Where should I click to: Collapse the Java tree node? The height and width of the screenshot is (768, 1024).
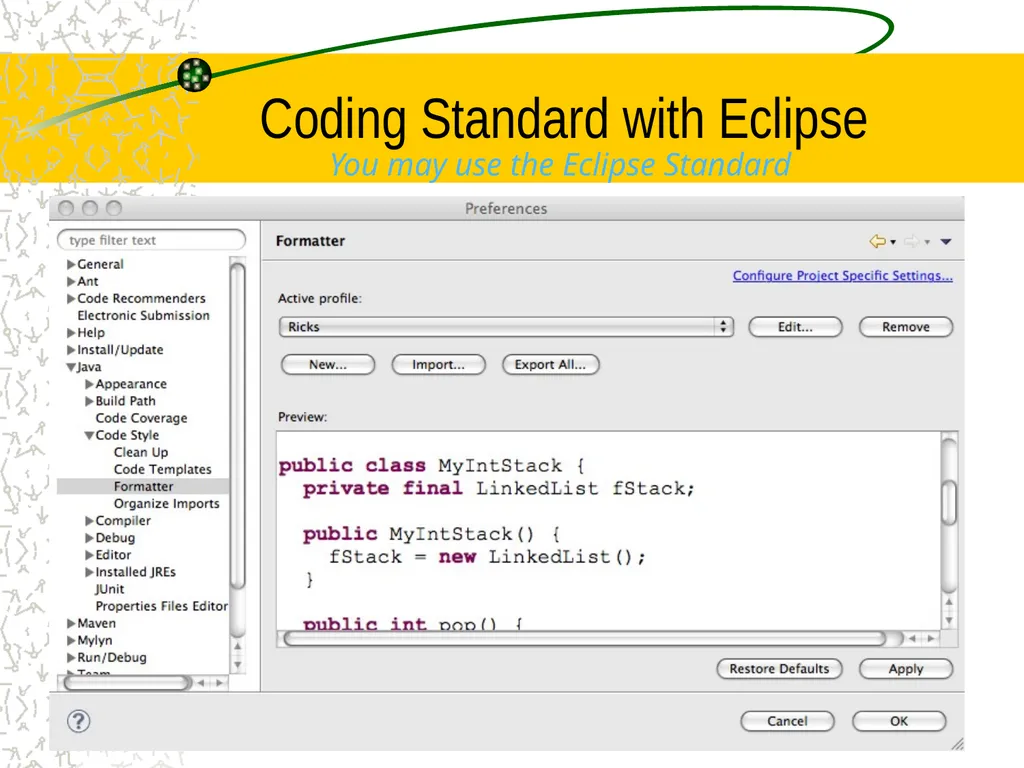click(x=71, y=367)
